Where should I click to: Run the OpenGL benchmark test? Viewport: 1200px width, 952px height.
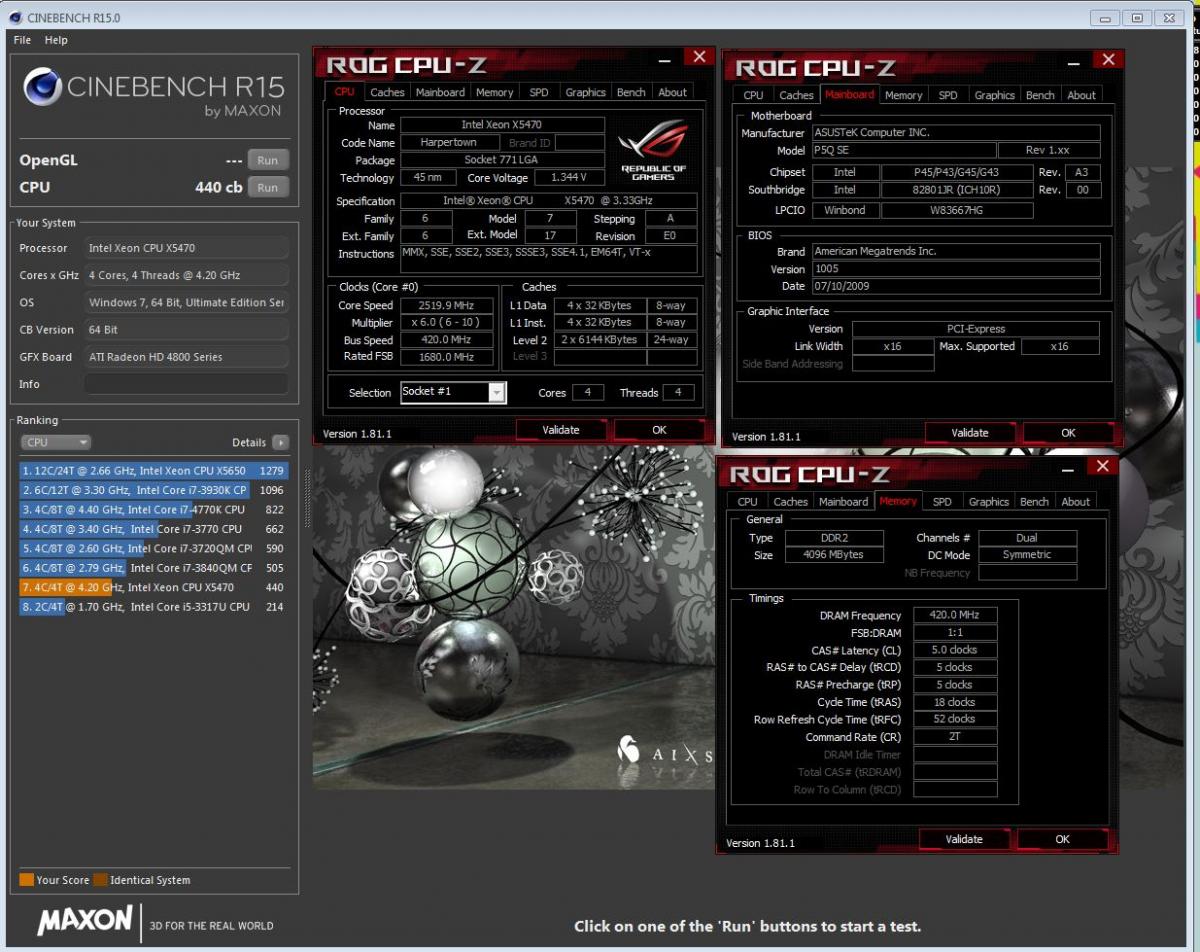(267, 160)
